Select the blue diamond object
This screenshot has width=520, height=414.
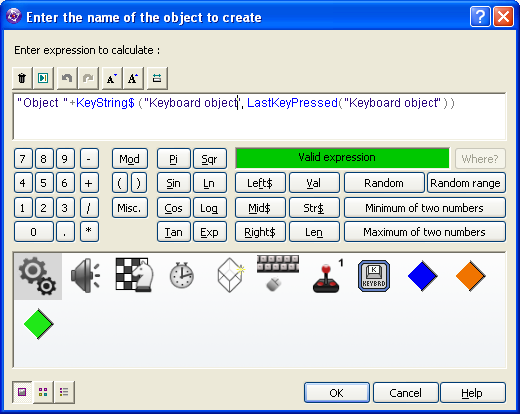pos(422,276)
